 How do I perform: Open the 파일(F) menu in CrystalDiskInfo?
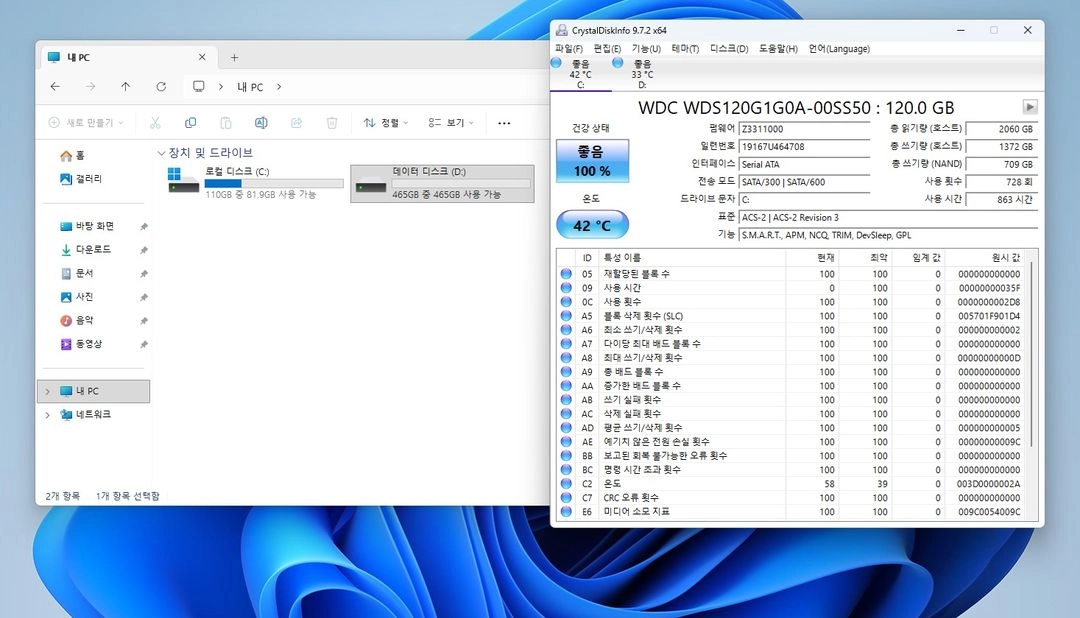[x=569, y=49]
